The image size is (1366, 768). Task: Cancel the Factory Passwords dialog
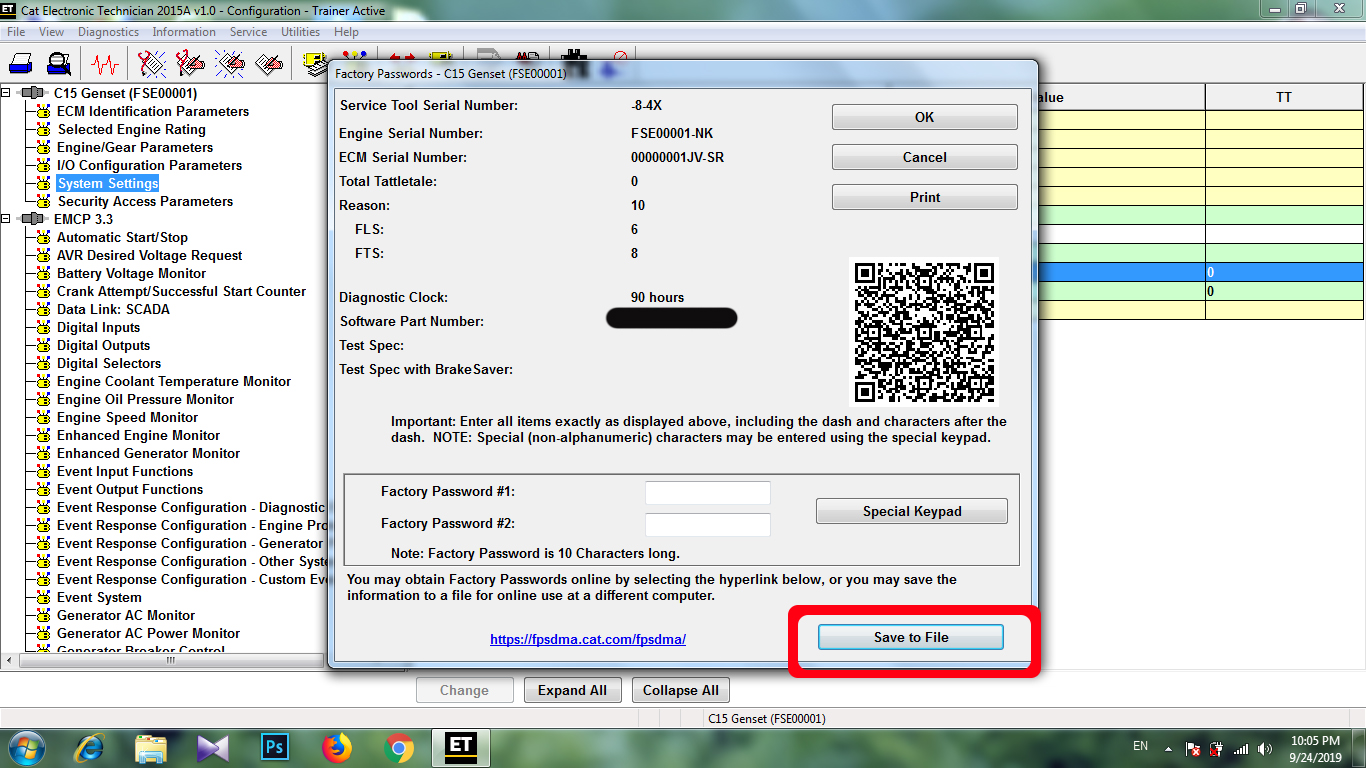tap(925, 157)
